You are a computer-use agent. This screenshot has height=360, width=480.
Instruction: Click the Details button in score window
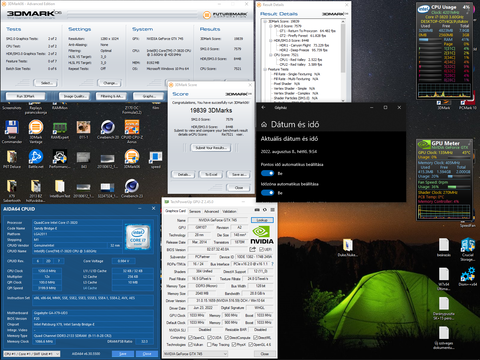click(x=183, y=174)
